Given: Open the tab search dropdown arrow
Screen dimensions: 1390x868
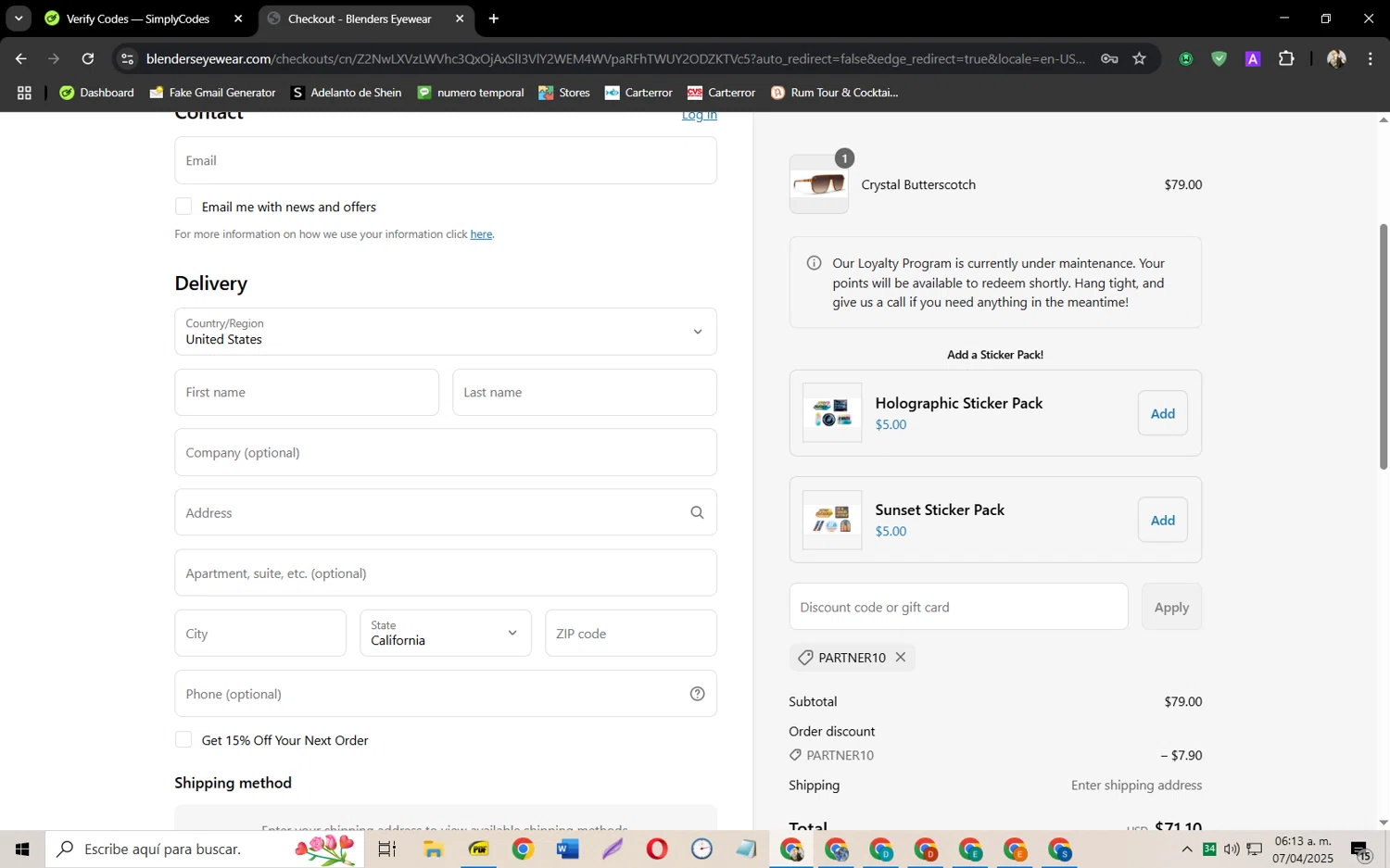Looking at the screenshot, I should pyautogui.click(x=18, y=19).
